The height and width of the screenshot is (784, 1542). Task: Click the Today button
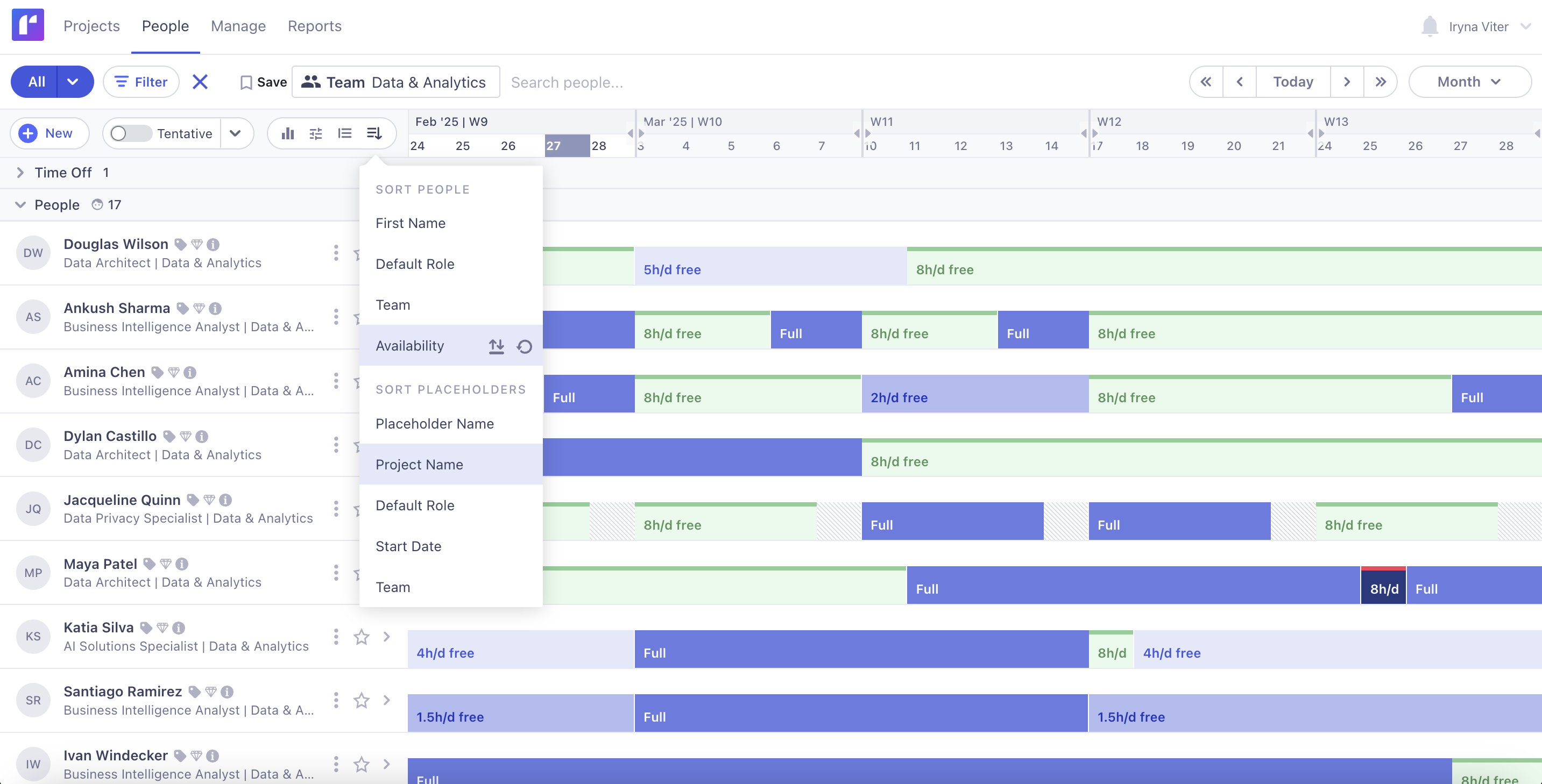(1292, 82)
